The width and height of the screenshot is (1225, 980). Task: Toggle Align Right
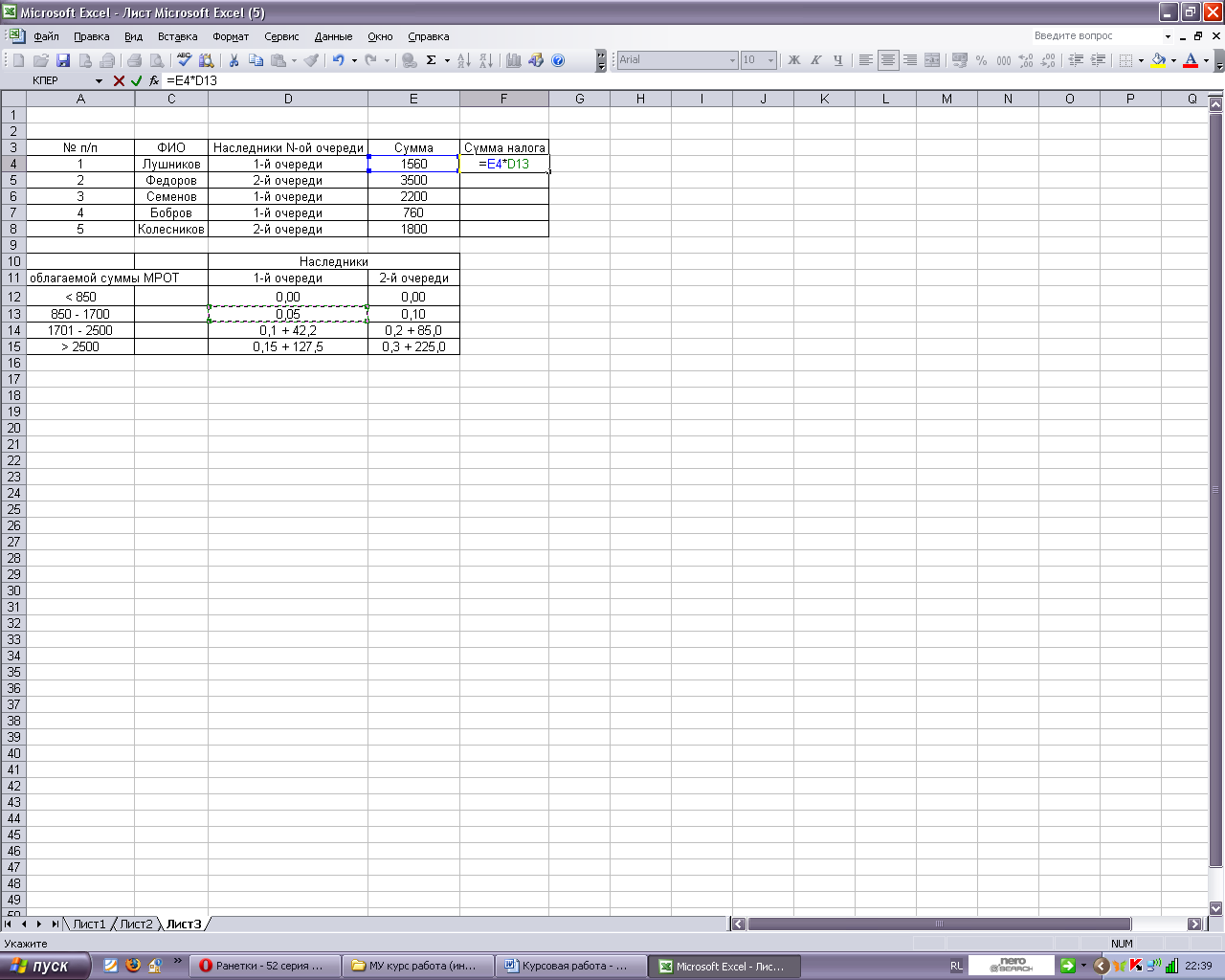(910, 60)
